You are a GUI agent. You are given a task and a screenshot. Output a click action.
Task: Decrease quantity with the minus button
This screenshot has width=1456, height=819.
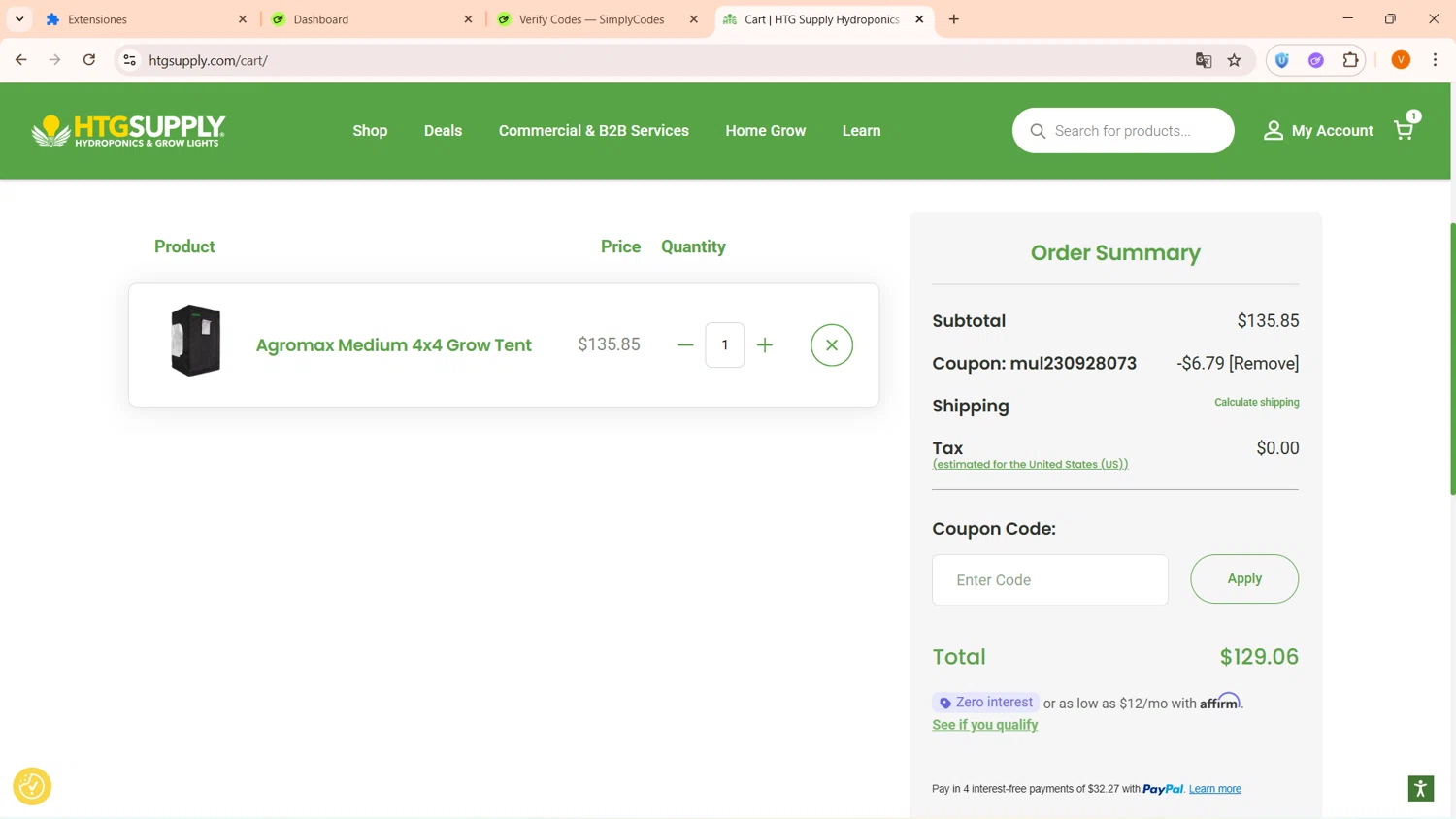[685, 344]
